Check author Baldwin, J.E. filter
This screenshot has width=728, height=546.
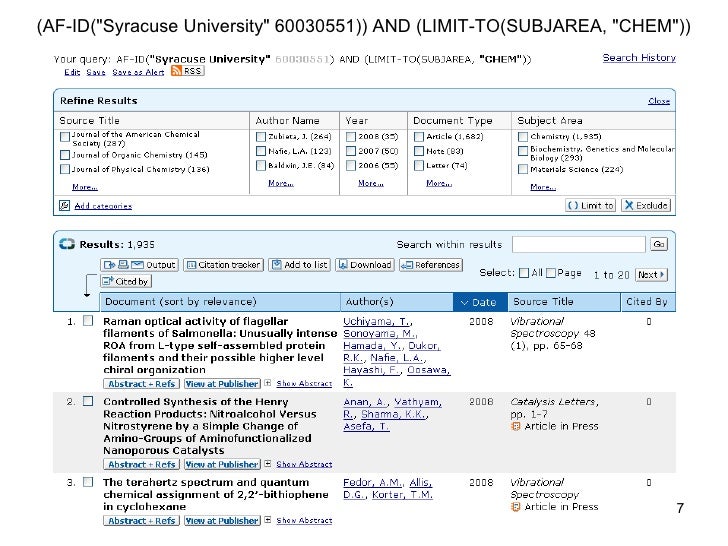(x=261, y=165)
